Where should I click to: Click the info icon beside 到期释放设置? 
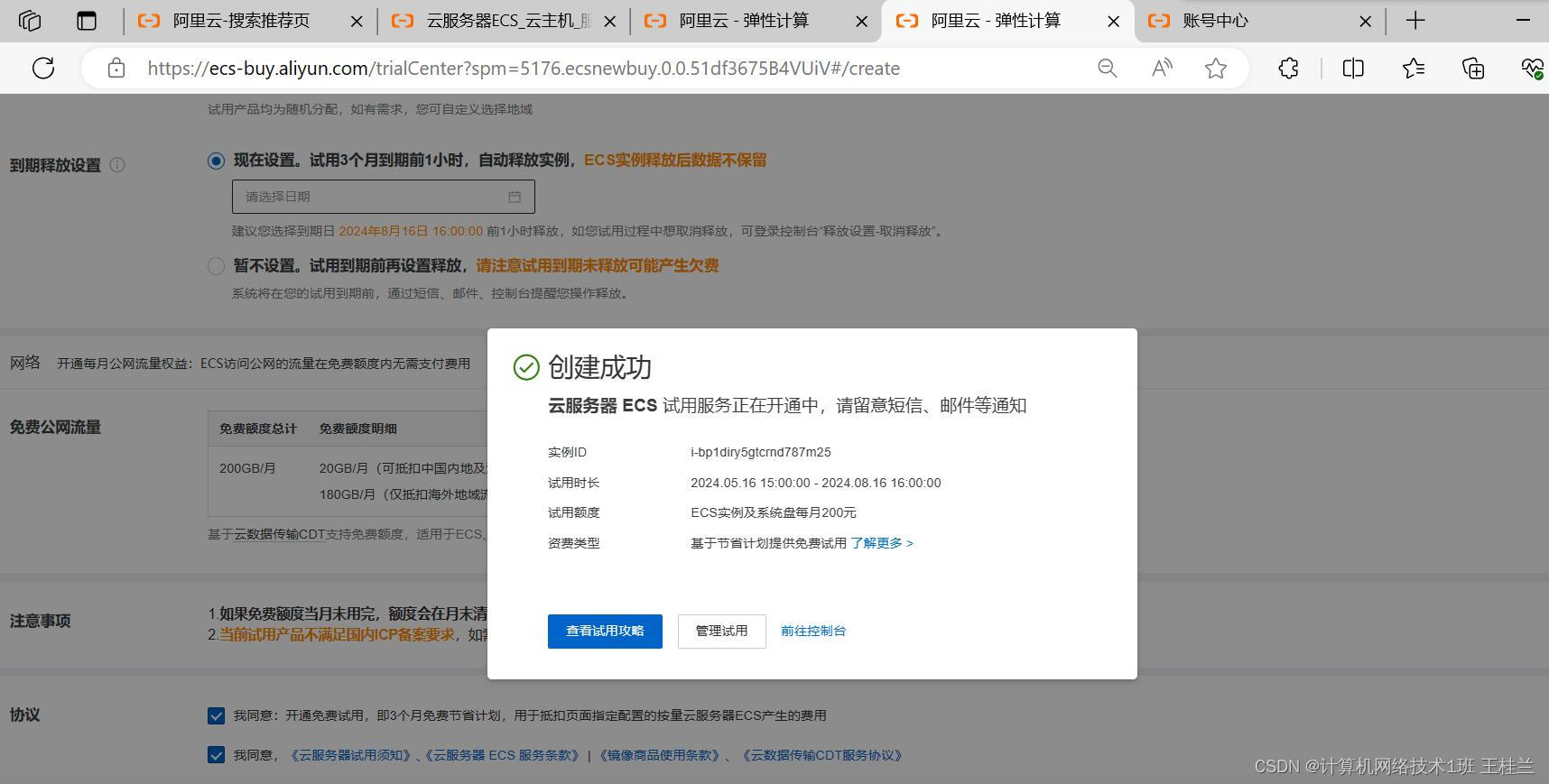117,164
